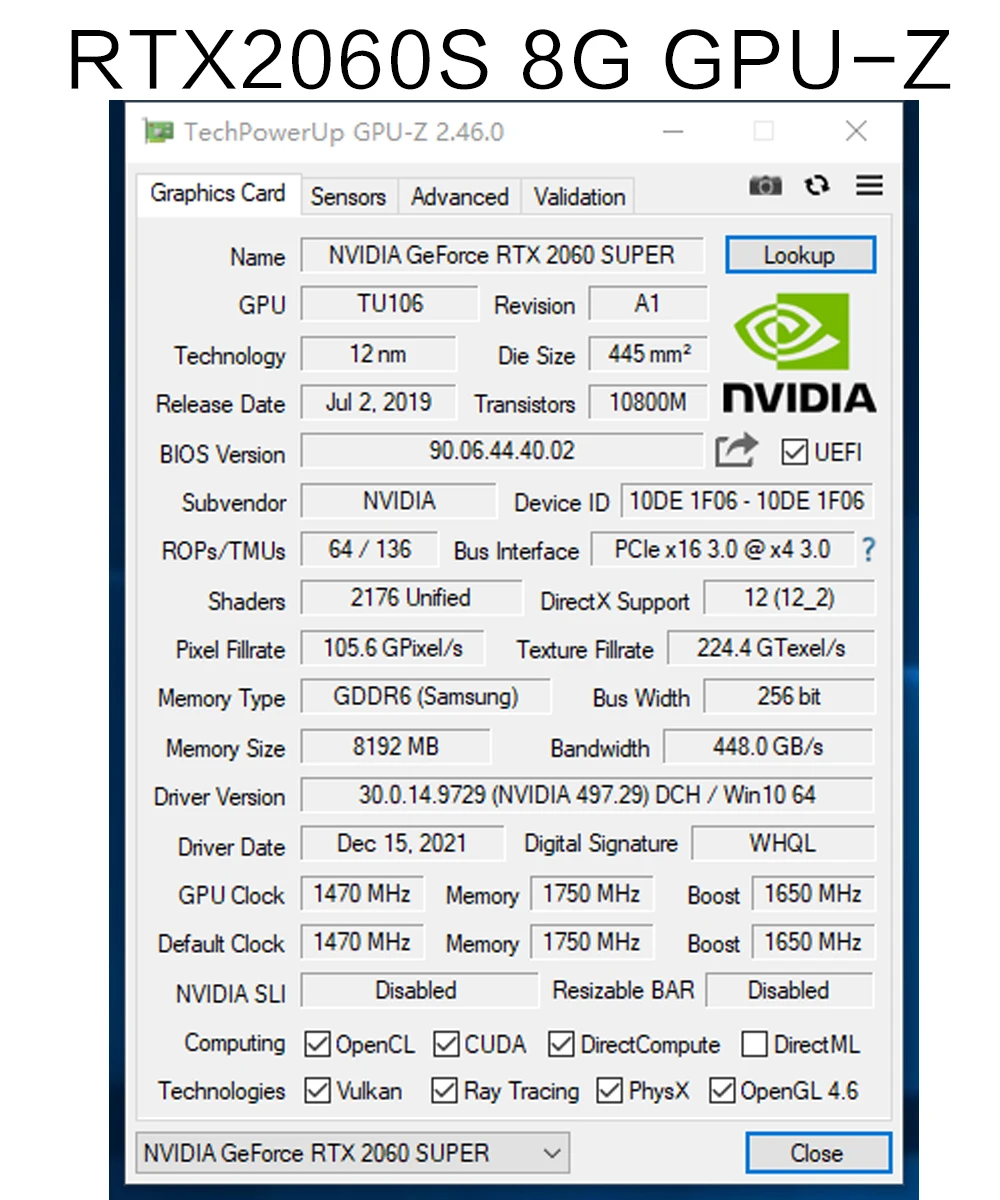
Task: Click the Revision A1 value
Action: (x=648, y=304)
